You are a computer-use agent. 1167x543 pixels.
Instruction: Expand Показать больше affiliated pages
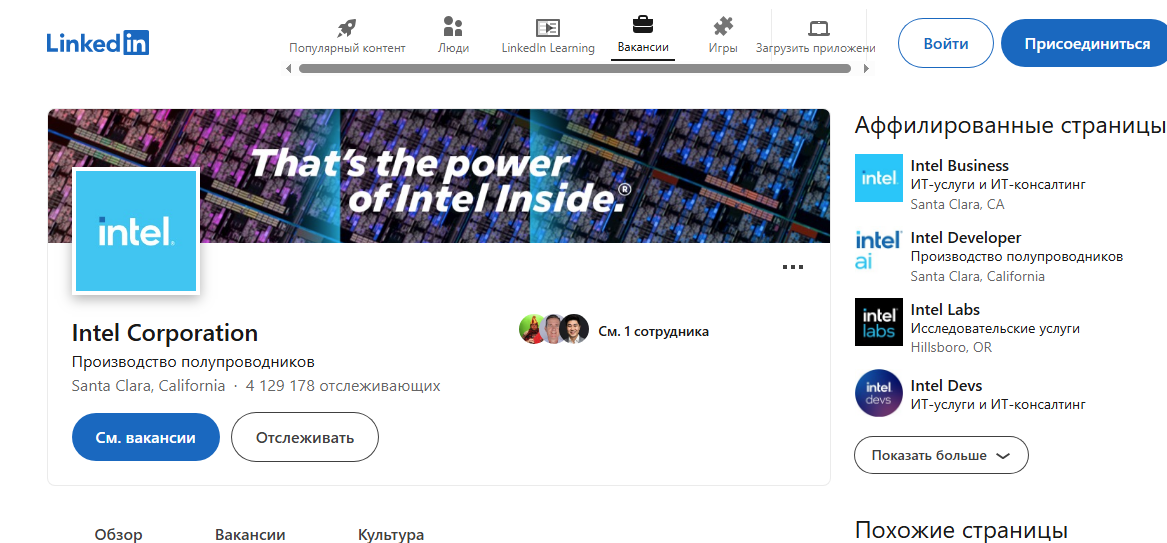tap(941, 455)
